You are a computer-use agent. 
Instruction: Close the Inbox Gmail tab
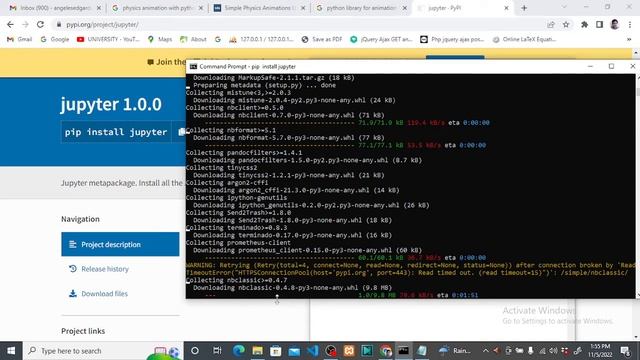pos(99,8)
